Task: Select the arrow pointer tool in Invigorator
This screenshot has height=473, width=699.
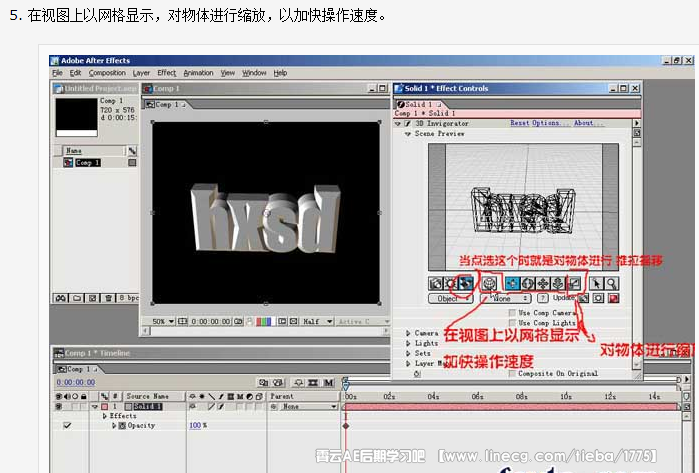Action: [596, 284]
